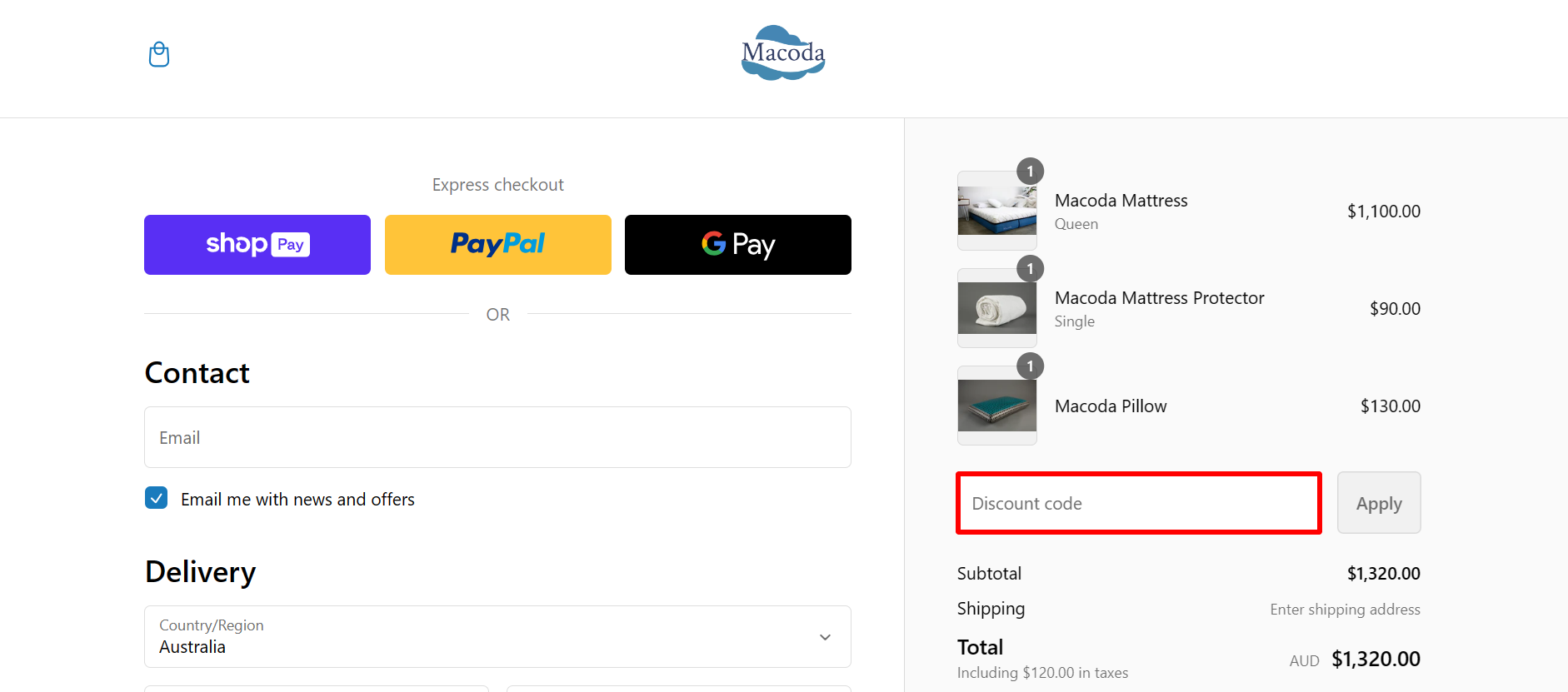
Task: Click 'Enter shipping address' text
Action: 1345,610
